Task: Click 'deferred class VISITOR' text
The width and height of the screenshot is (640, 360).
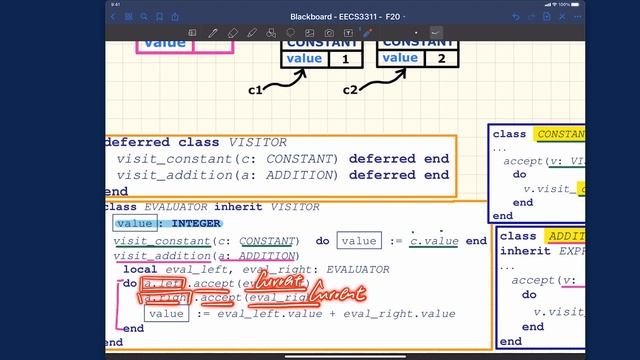Action: [x=196, y=142]
